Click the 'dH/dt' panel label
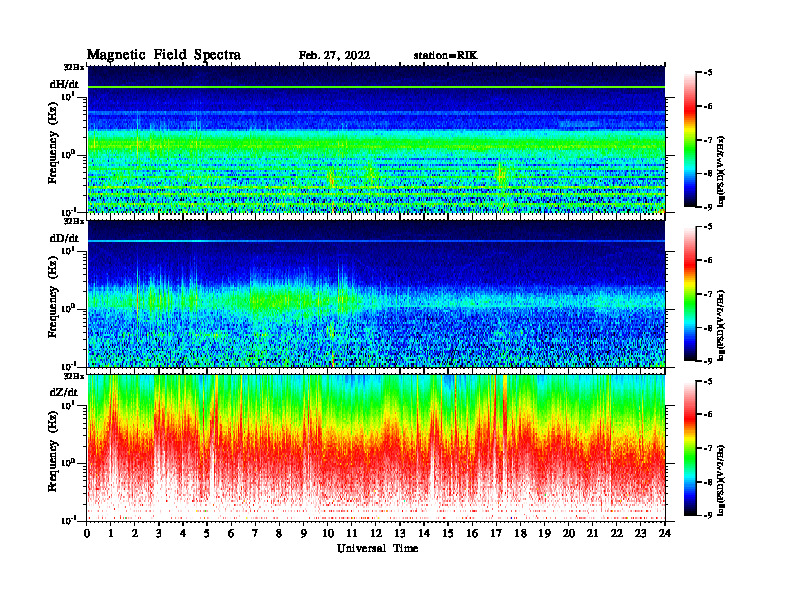 pos(64,84)
